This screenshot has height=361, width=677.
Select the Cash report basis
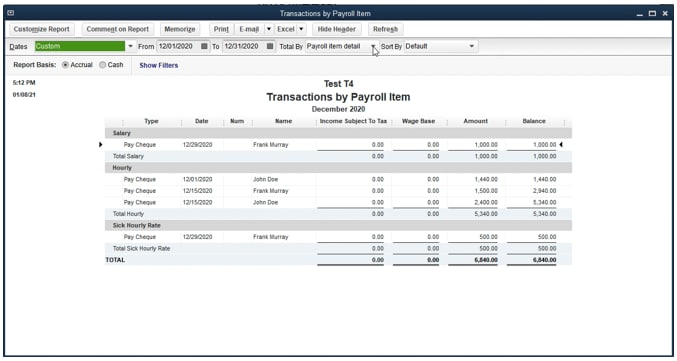pyautogui.click(x=102, y=65)
